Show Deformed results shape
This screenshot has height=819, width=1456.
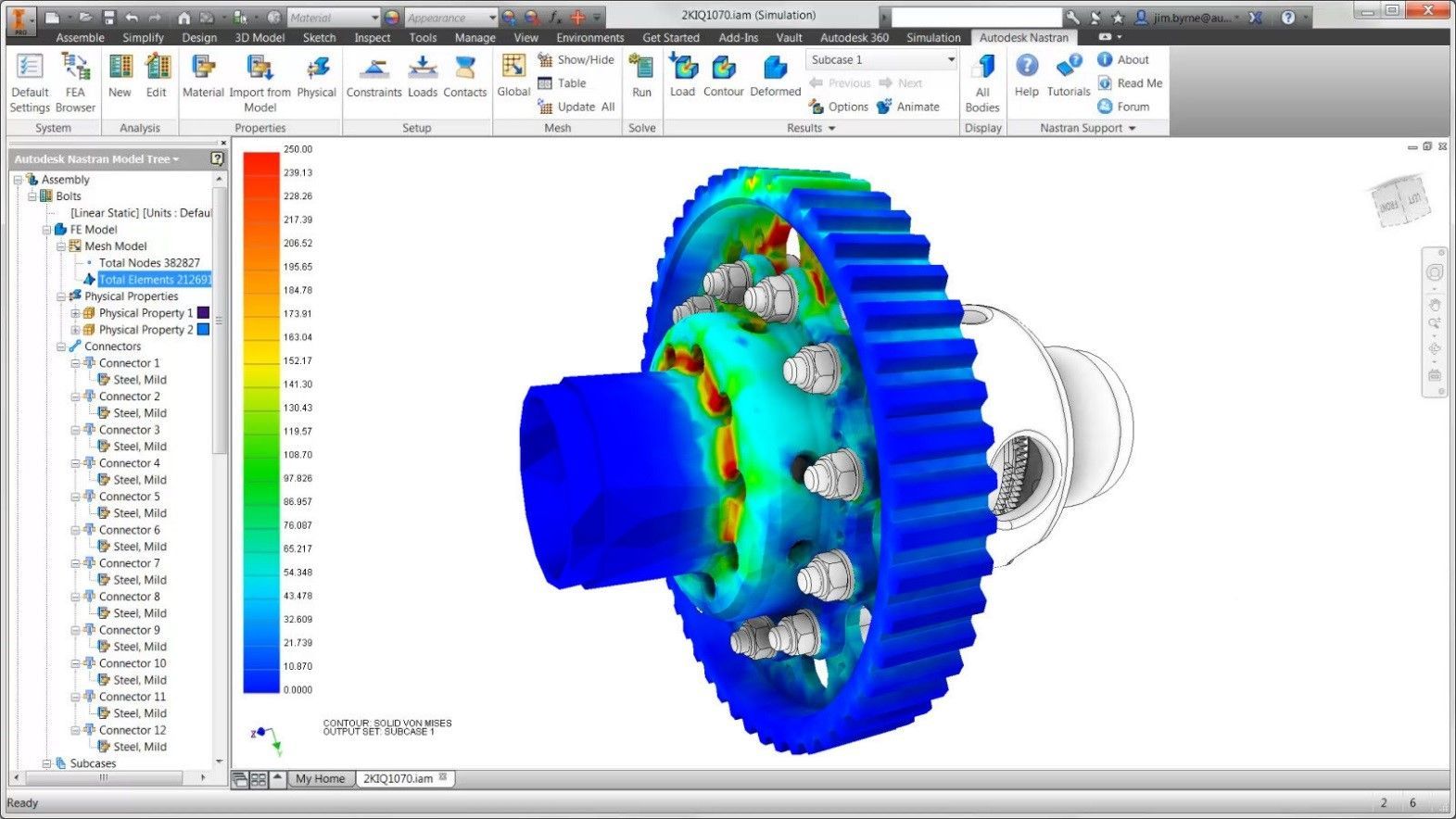point(775,76)
